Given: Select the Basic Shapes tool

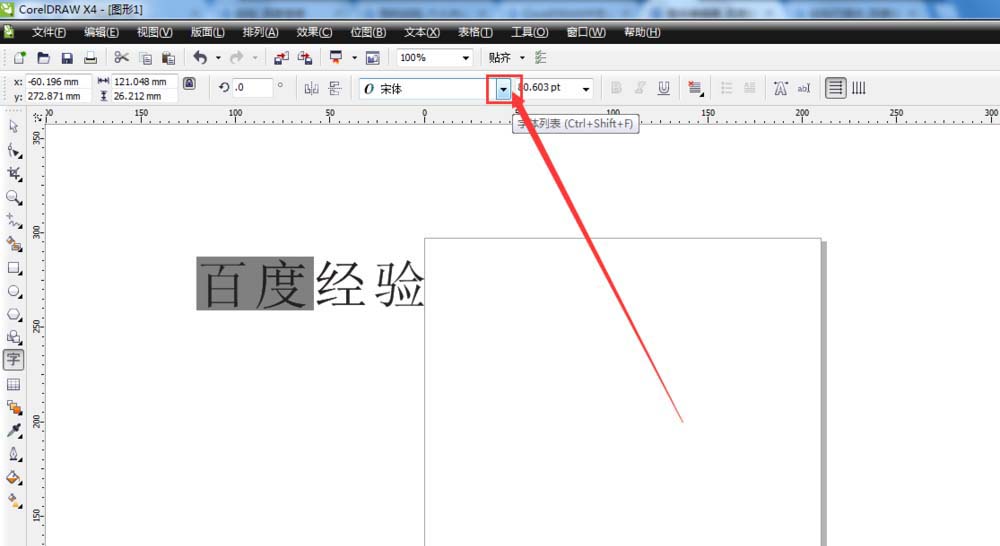Looking at the screenshot, I should click(13, 337).
